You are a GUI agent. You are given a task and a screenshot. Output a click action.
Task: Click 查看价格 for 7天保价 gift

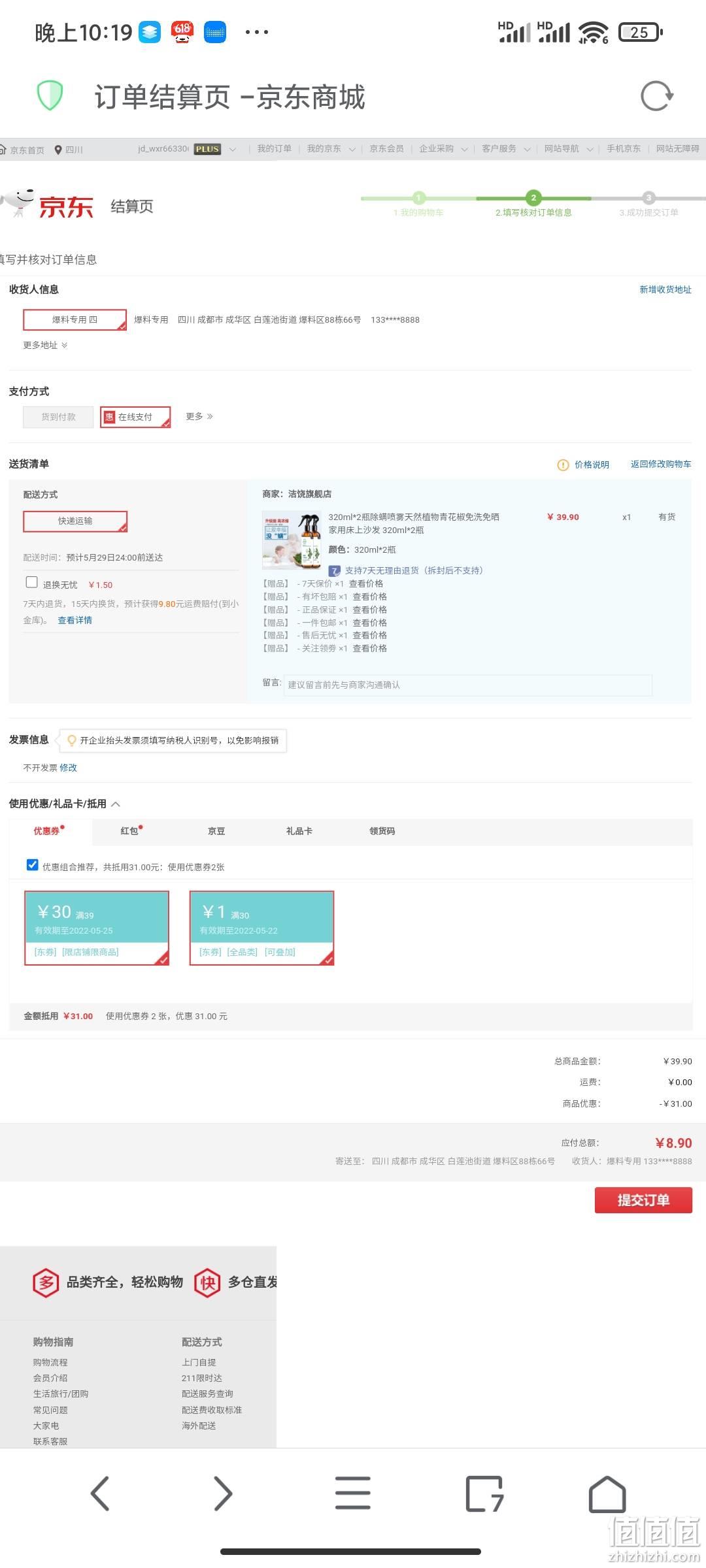tap(366, 584)
